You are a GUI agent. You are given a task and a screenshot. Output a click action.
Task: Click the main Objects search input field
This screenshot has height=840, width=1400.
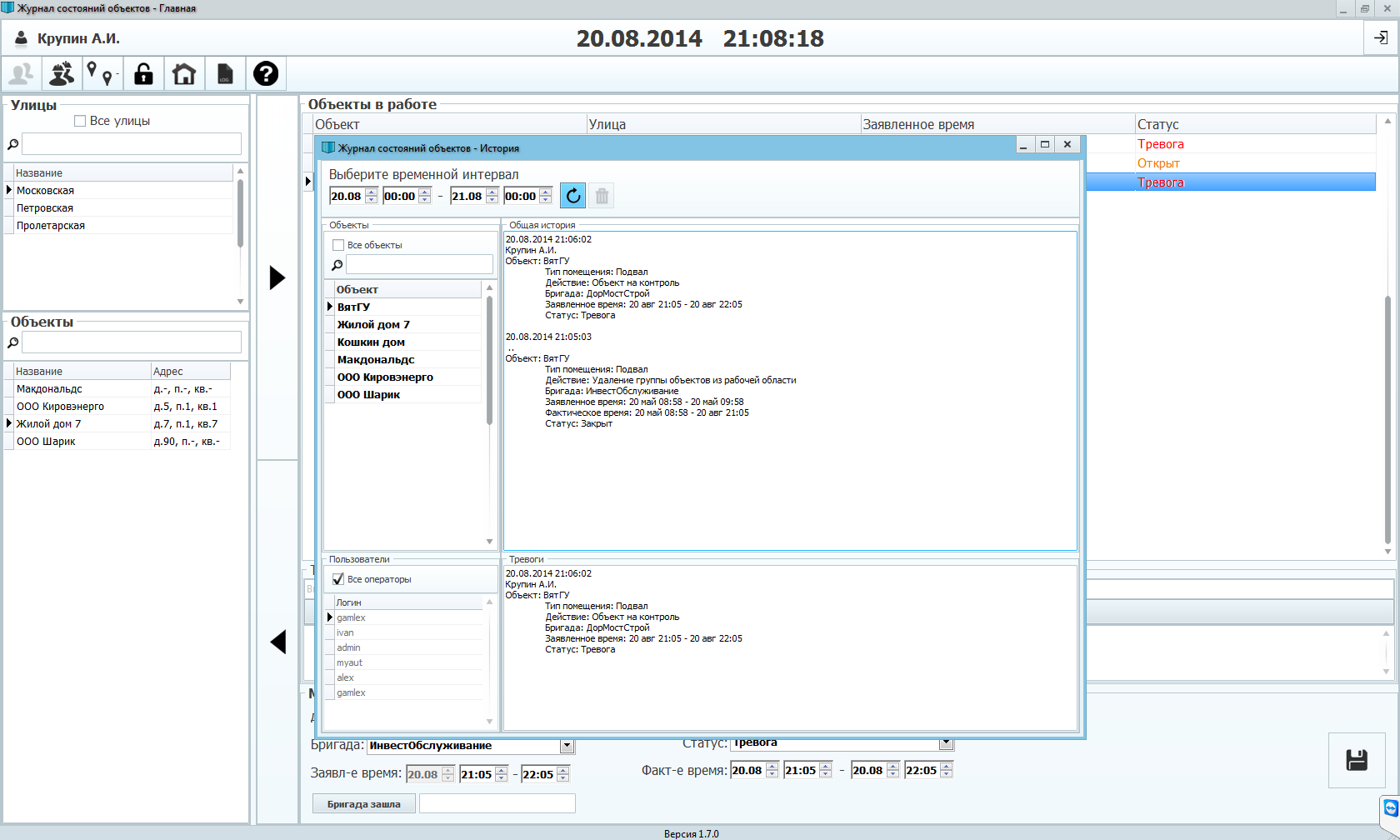[x=132, y=342]
